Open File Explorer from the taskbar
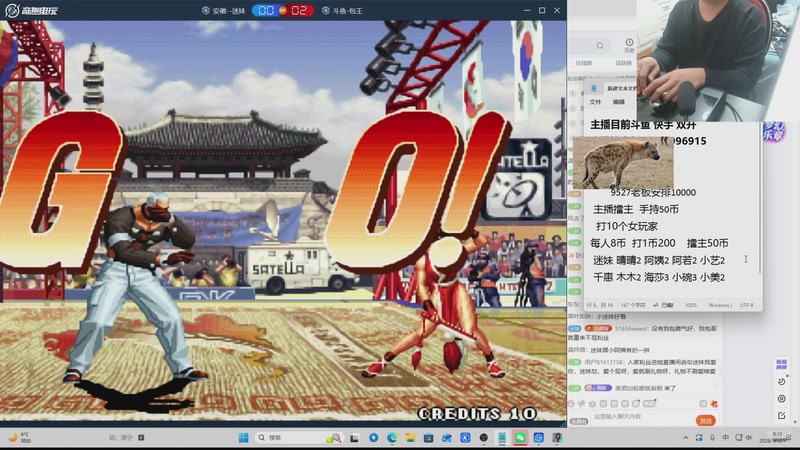The width and height of the screenshot is (800, 450). coord(410,438)
